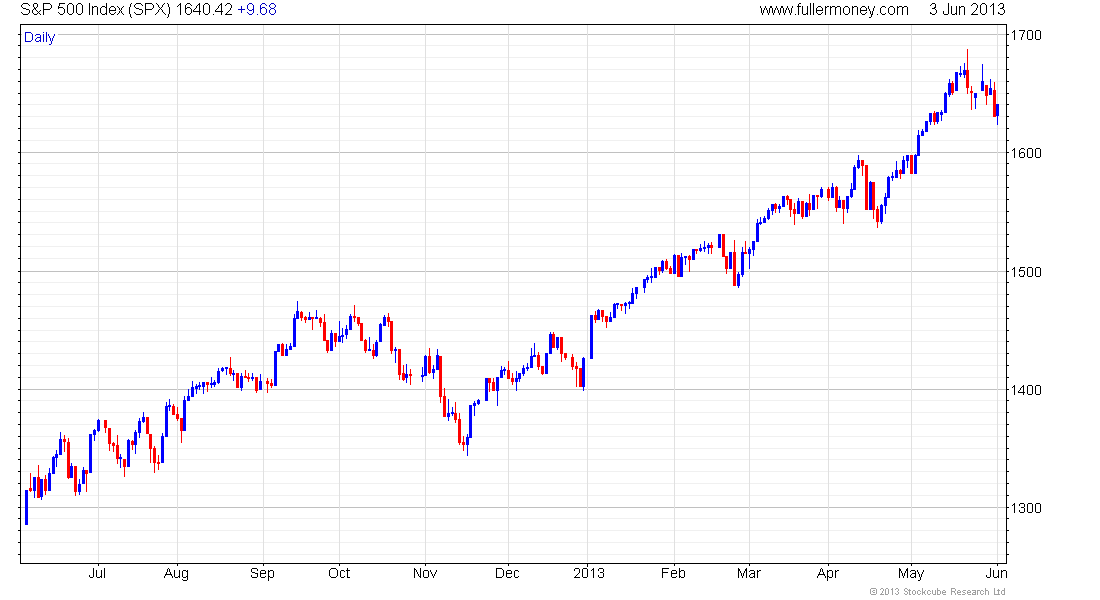Screen dimensions: 1100x600
Task: Click the Mar month axis label
Action: [x=749, y=573]
